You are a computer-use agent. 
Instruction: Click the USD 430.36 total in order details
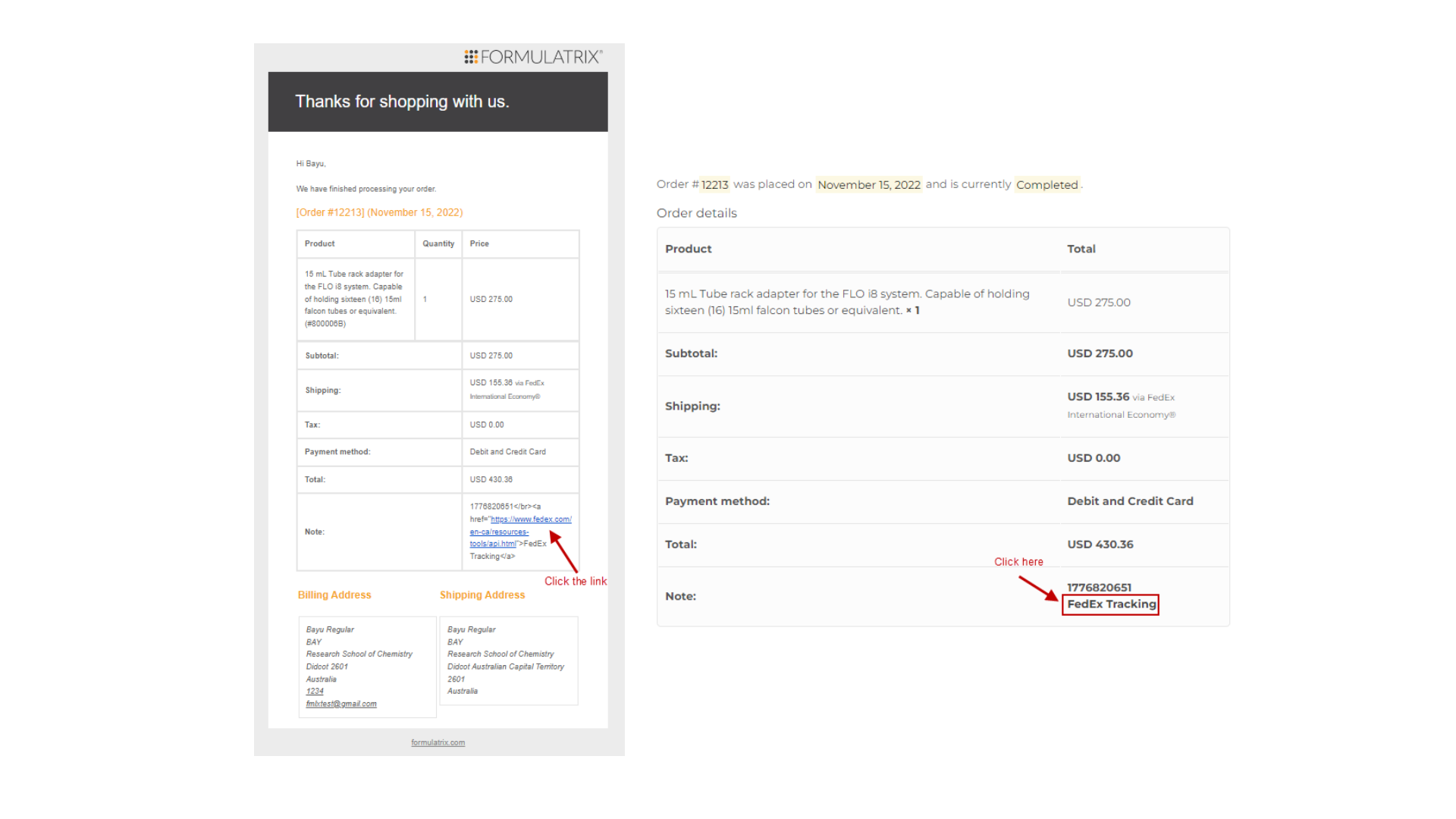1100,544
